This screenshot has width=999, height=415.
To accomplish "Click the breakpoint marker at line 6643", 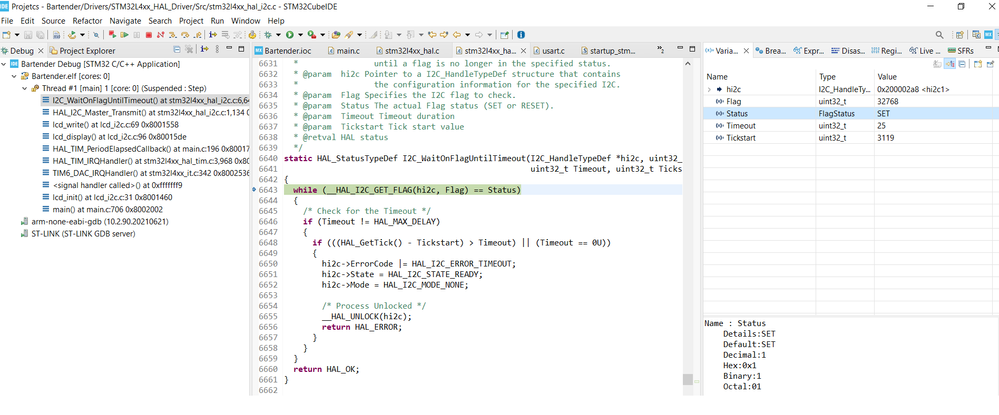I will (255, 190).
